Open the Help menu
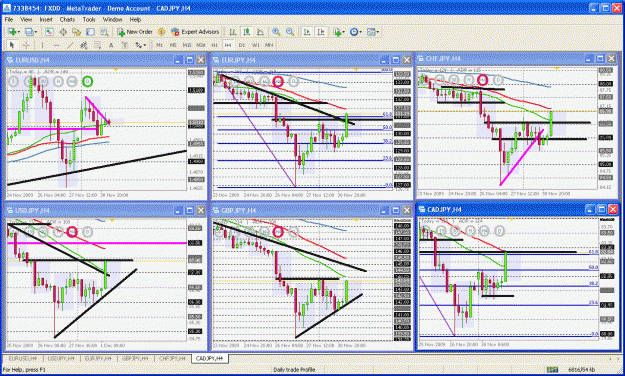The height and width of the screenshot is (376, 625). (x=135, y=19)
